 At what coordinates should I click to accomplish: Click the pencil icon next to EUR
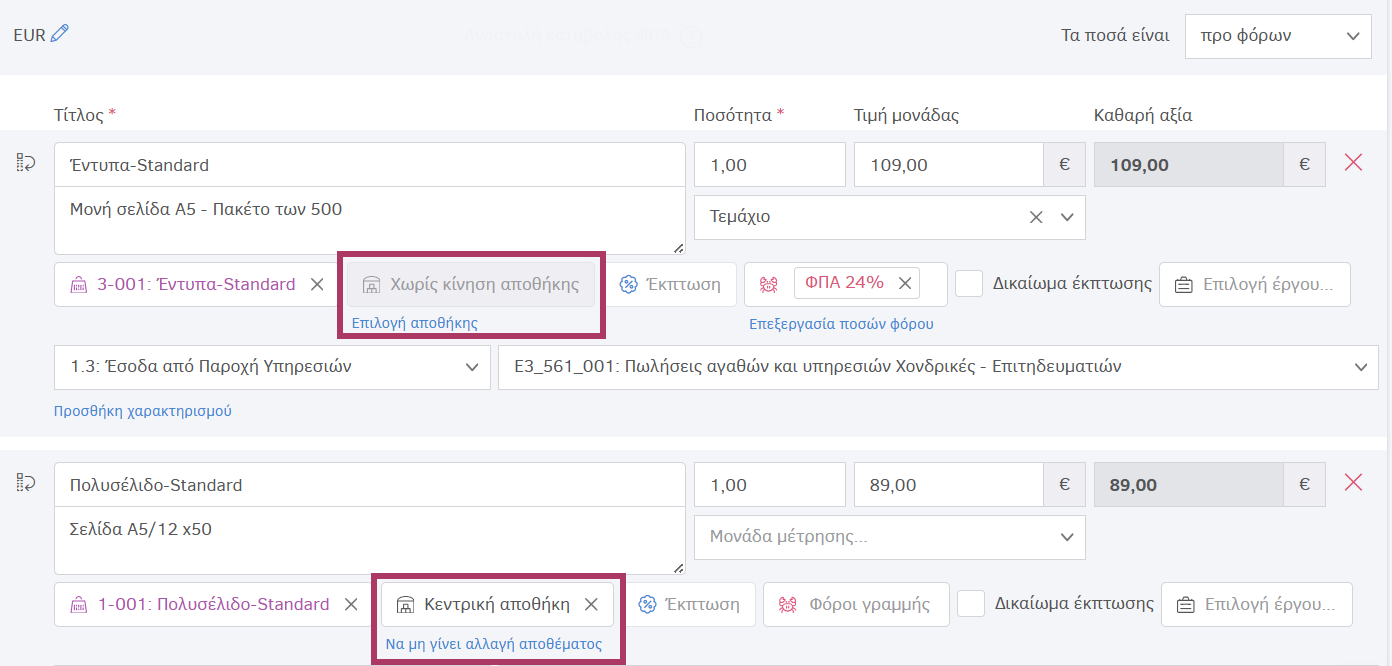(60, 33)
